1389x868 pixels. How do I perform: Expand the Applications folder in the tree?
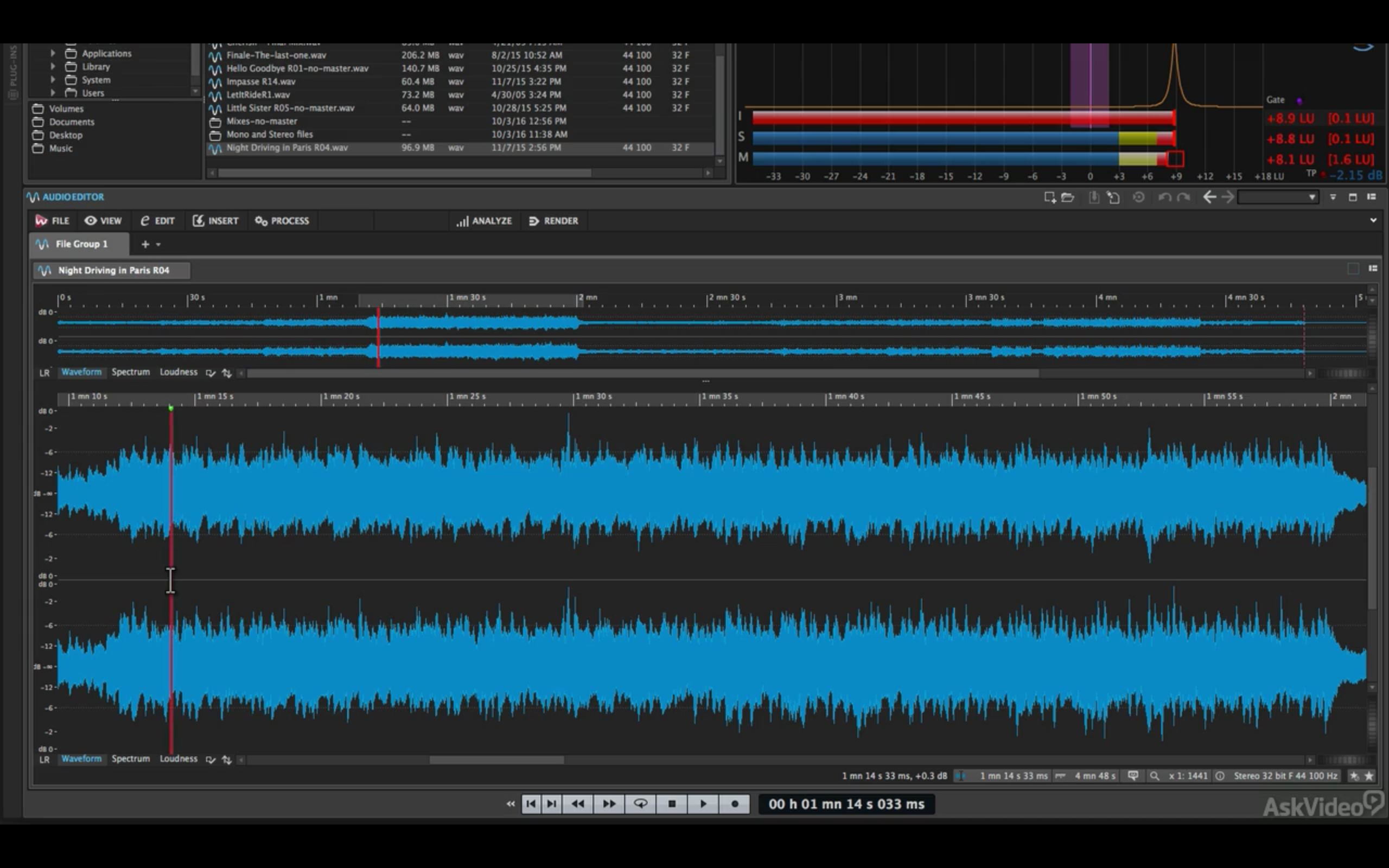click(53, 53)
